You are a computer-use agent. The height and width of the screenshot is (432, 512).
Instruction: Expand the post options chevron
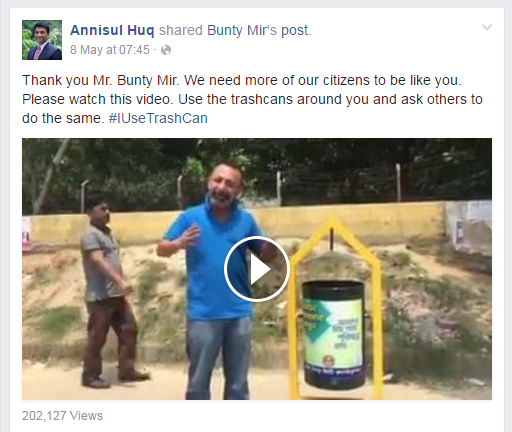point(487,27)
